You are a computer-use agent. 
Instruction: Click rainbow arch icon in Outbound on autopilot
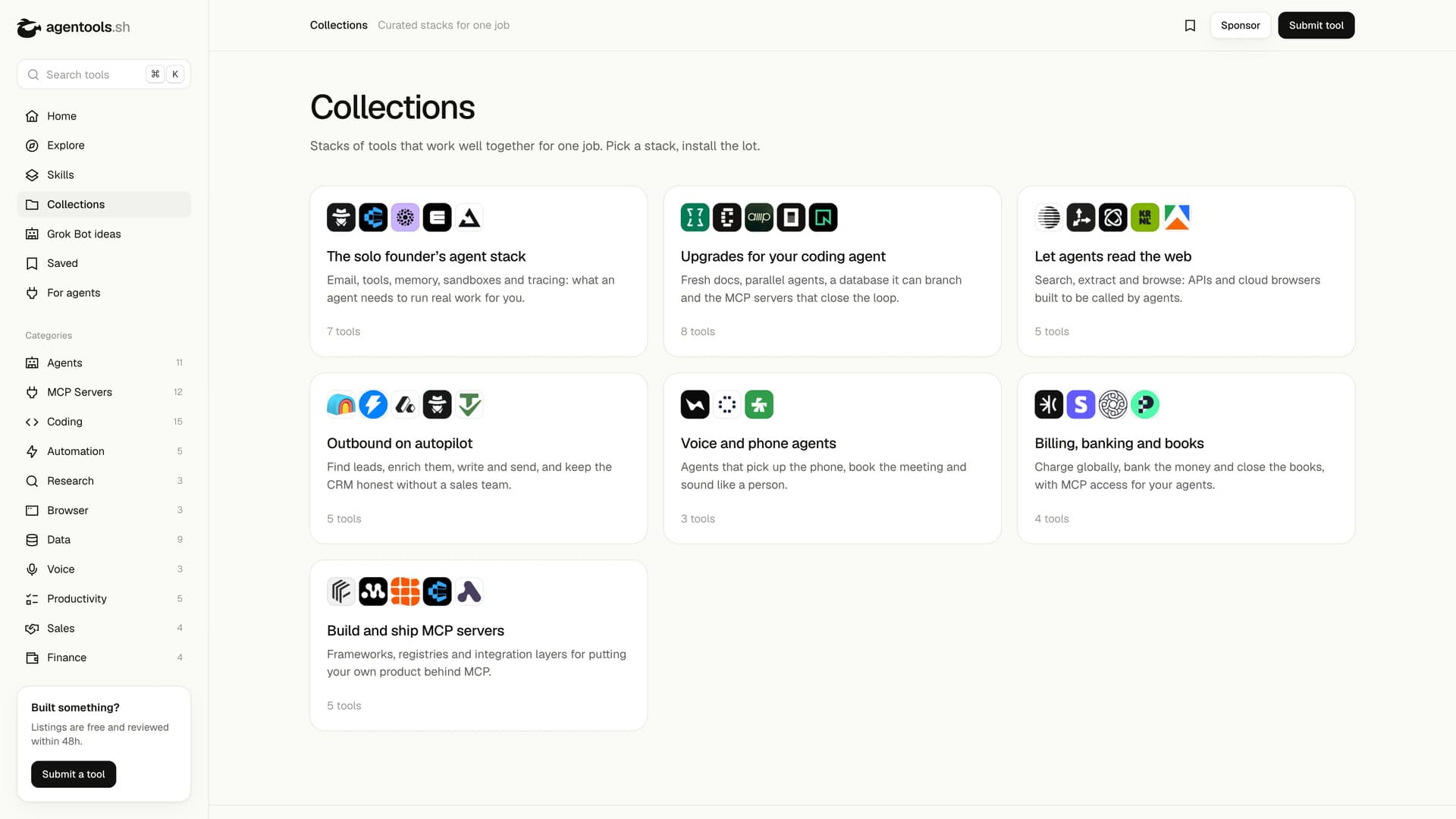point(341,404)
